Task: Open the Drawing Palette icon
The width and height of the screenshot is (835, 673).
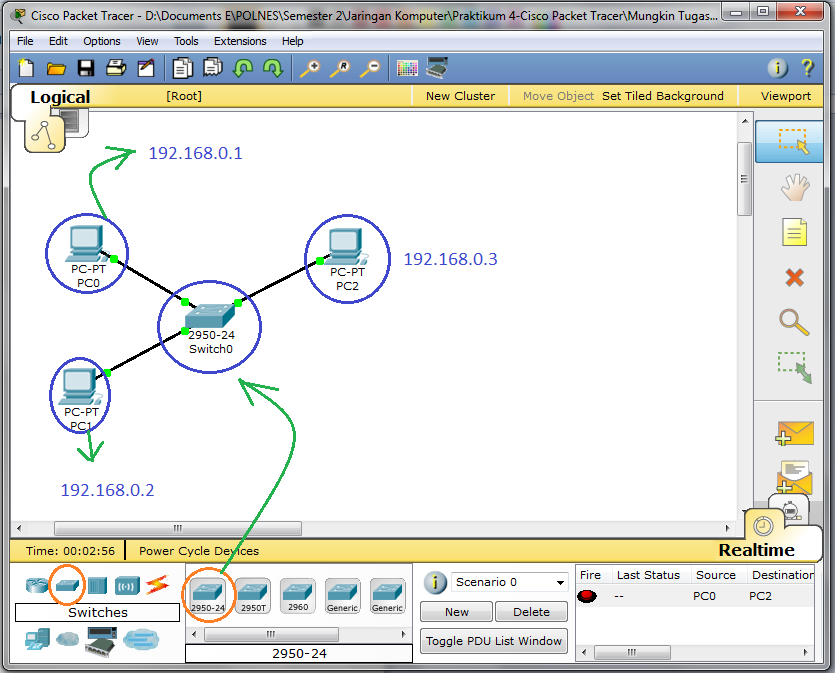Action: click(407, 68)
